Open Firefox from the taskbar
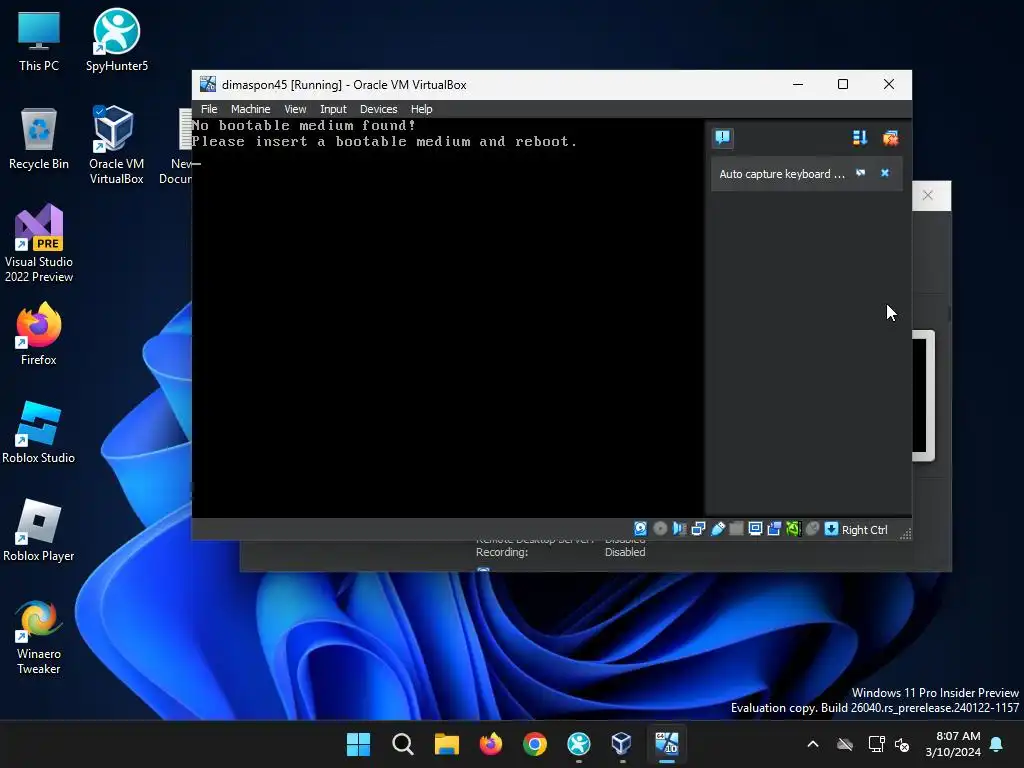This screenshot has height=768, width=1024. (490, 744)
